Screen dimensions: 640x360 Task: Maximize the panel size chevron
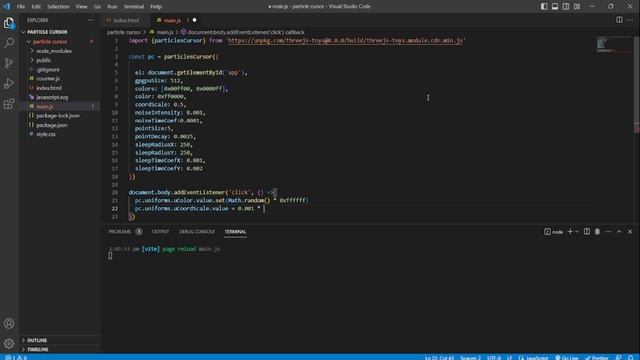[619, 232]
